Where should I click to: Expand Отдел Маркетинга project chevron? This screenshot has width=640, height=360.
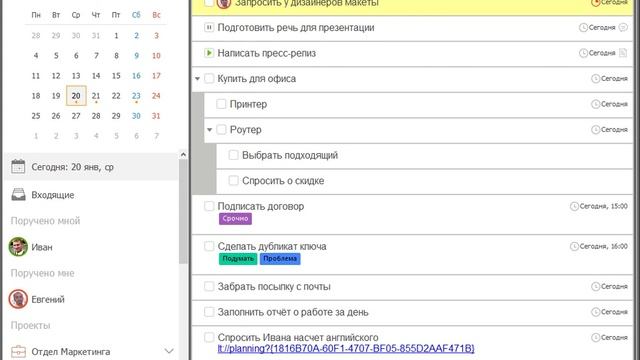coord(169,351)
